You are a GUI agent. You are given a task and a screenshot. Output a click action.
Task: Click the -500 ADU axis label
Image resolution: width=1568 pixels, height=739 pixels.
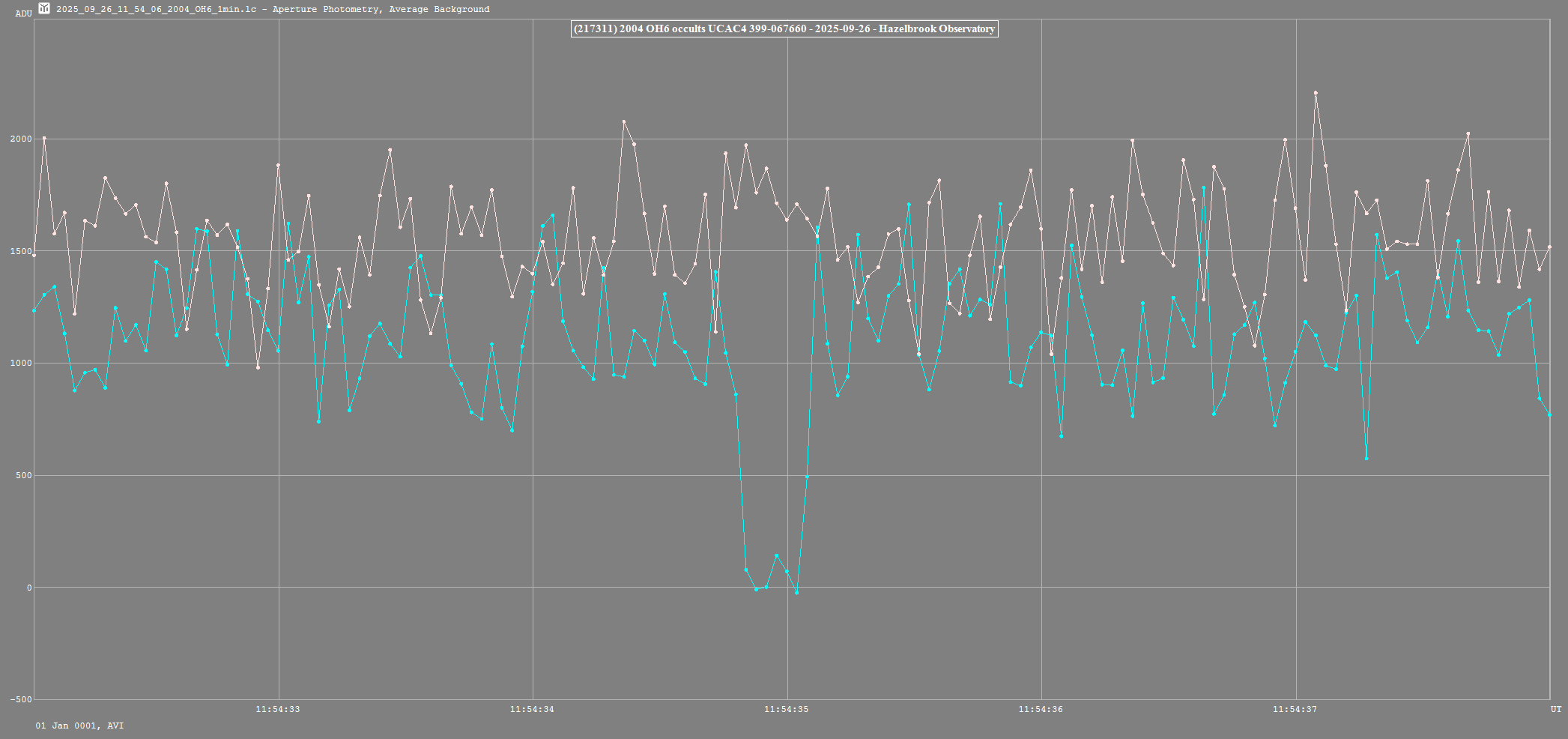tap(21, 699)
